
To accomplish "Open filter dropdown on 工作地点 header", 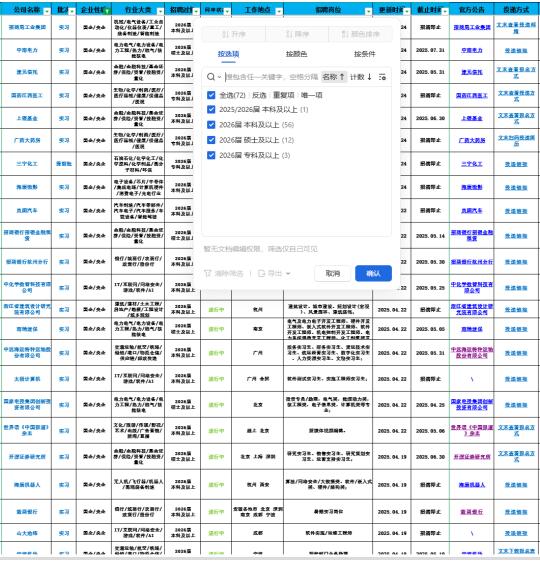I will pyautogui.click(x=279, y=11).
